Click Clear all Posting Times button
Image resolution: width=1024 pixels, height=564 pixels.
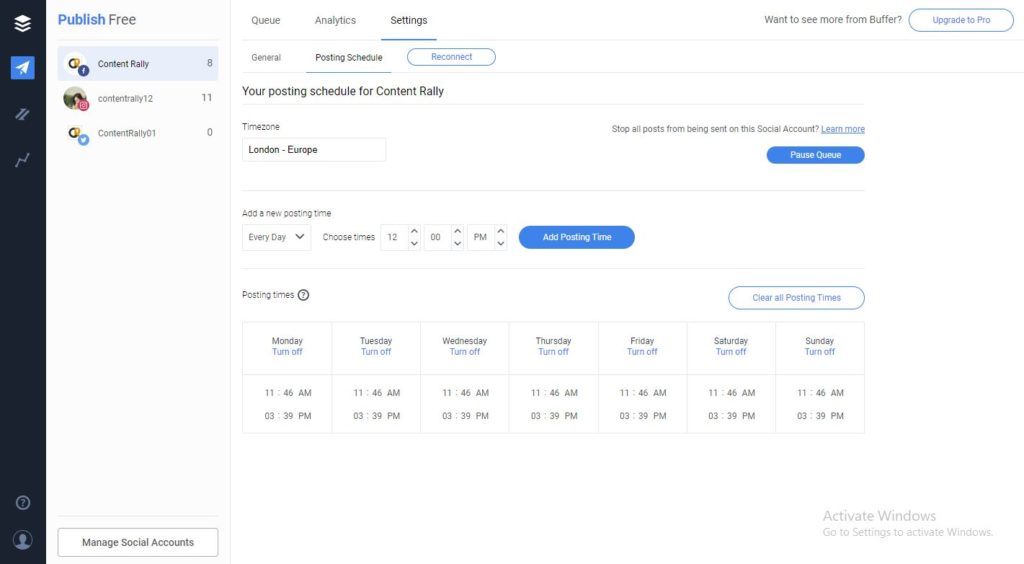pyautogui.click(x=796, y=298)
